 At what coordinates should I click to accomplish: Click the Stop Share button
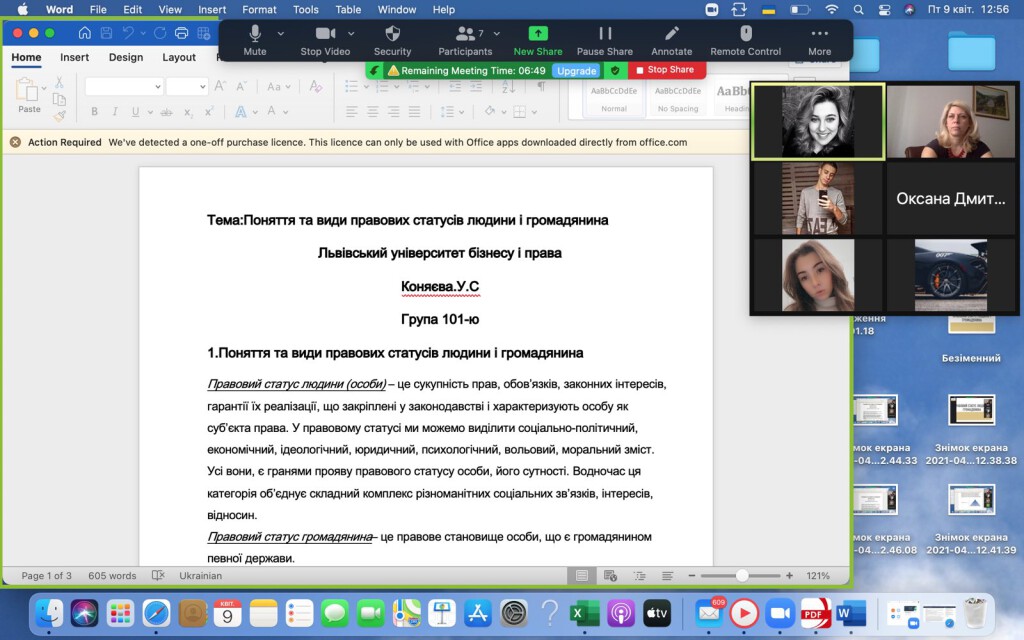click(665, 70)
